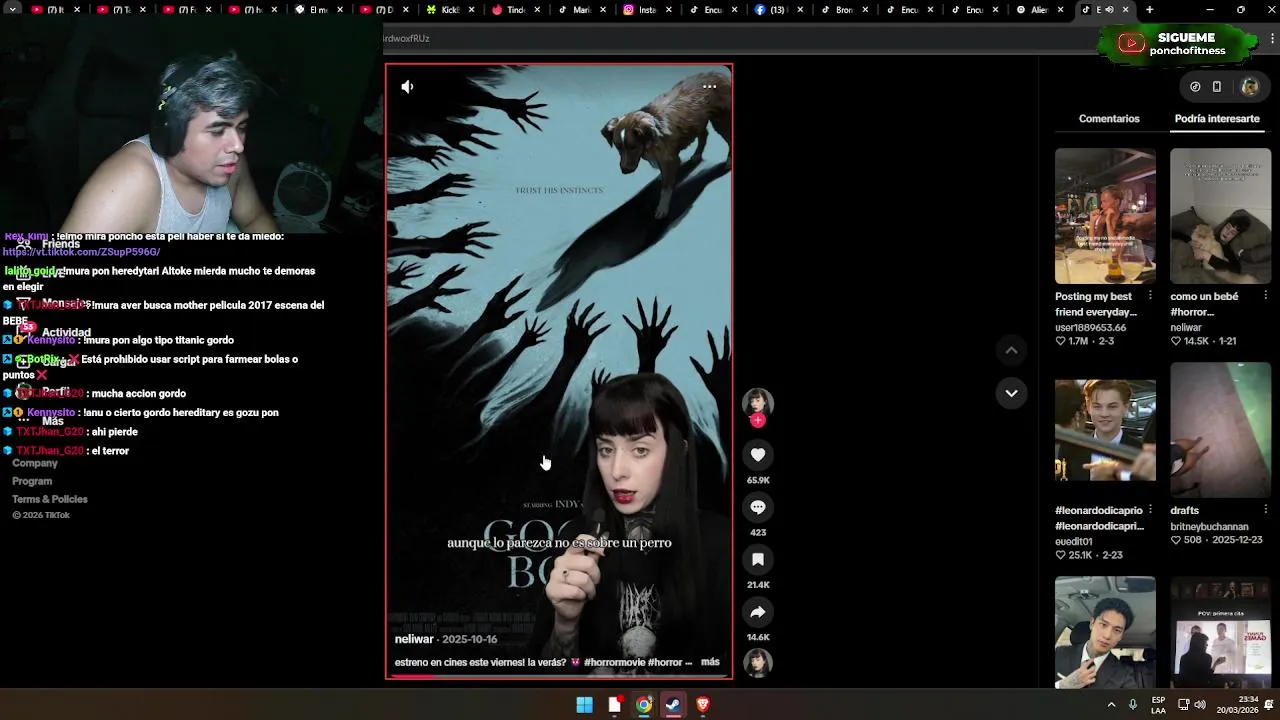The image size is (1280, 720).
Task: Follow the creator using red plus badge
Action: pyautogui.click(x=758, y=421)
